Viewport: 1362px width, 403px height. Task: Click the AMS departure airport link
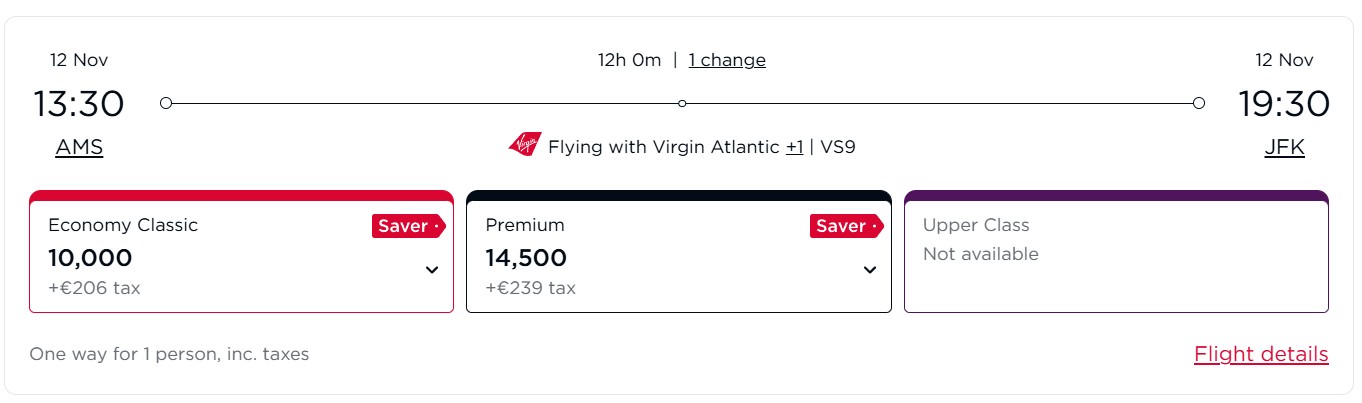click(79, 147)
